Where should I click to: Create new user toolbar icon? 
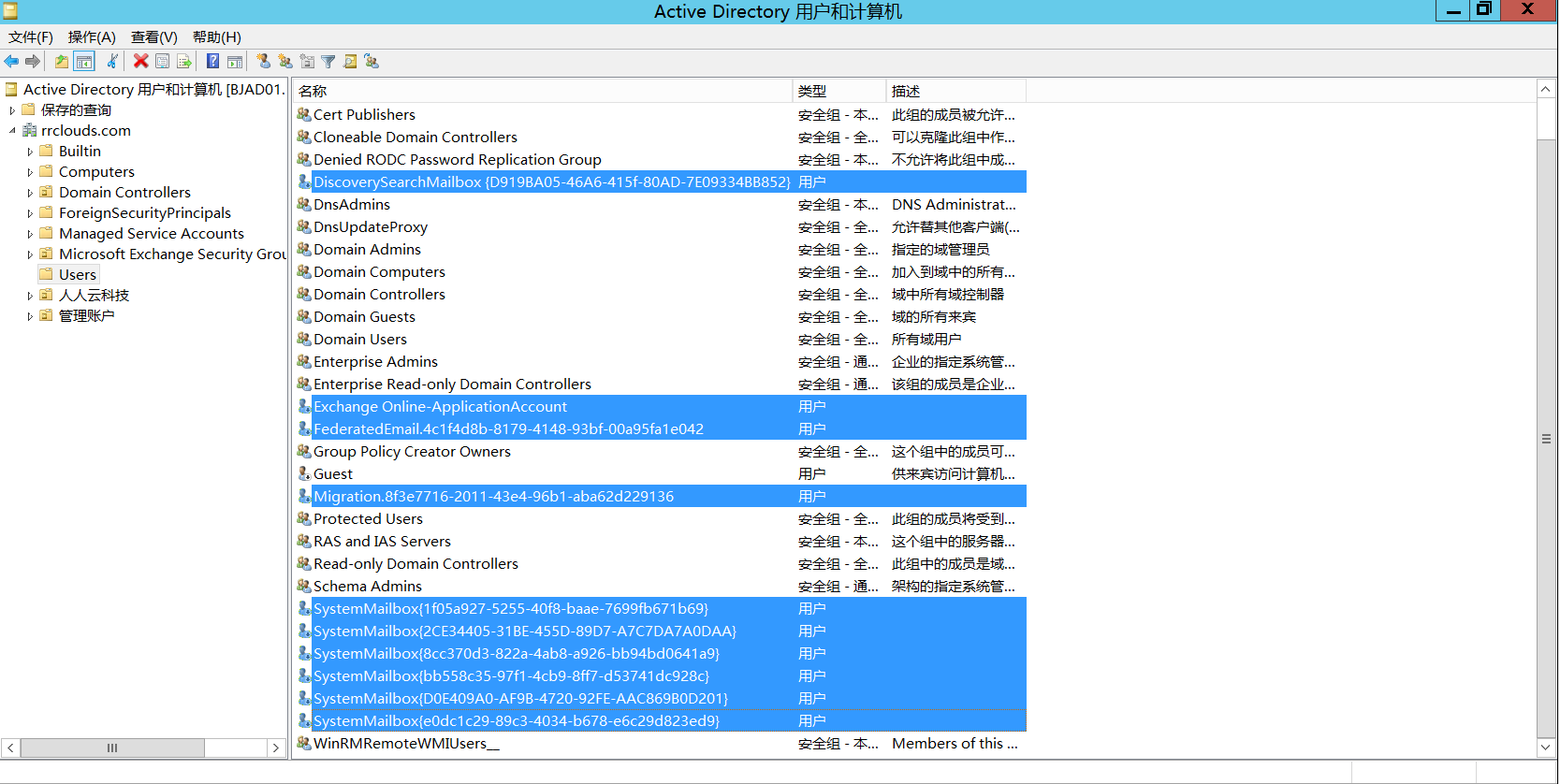tap(263, 62)
